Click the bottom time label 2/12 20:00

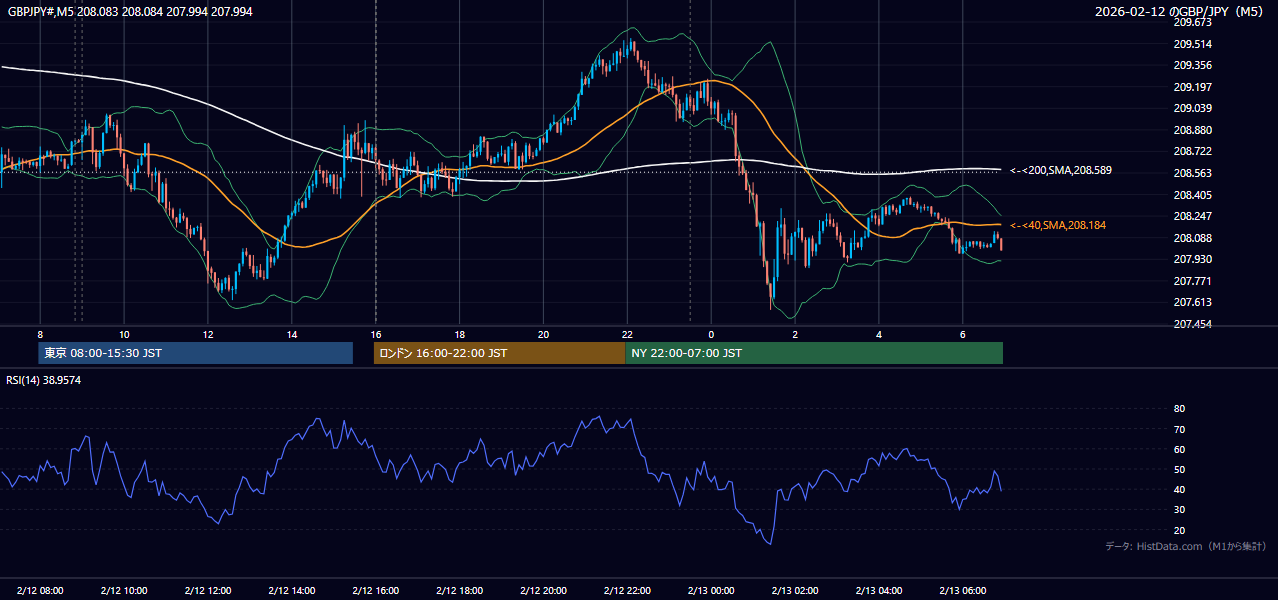pyautogui.click(x=543, y=591)
